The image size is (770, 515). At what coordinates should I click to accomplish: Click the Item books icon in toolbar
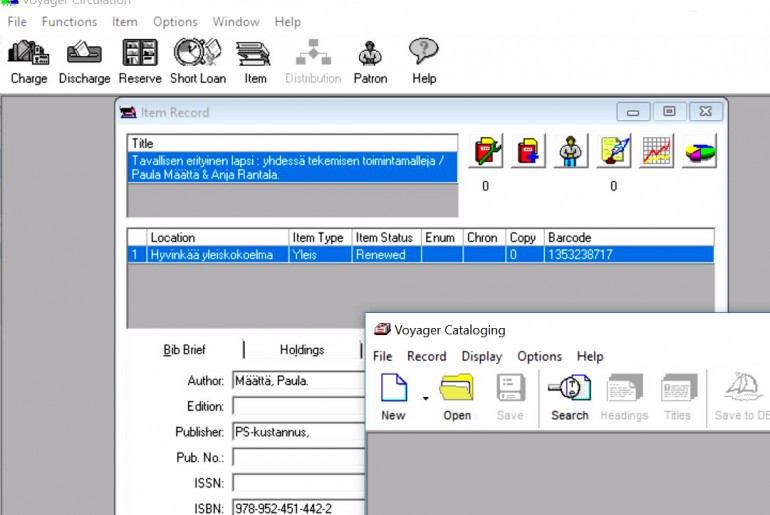253,54
